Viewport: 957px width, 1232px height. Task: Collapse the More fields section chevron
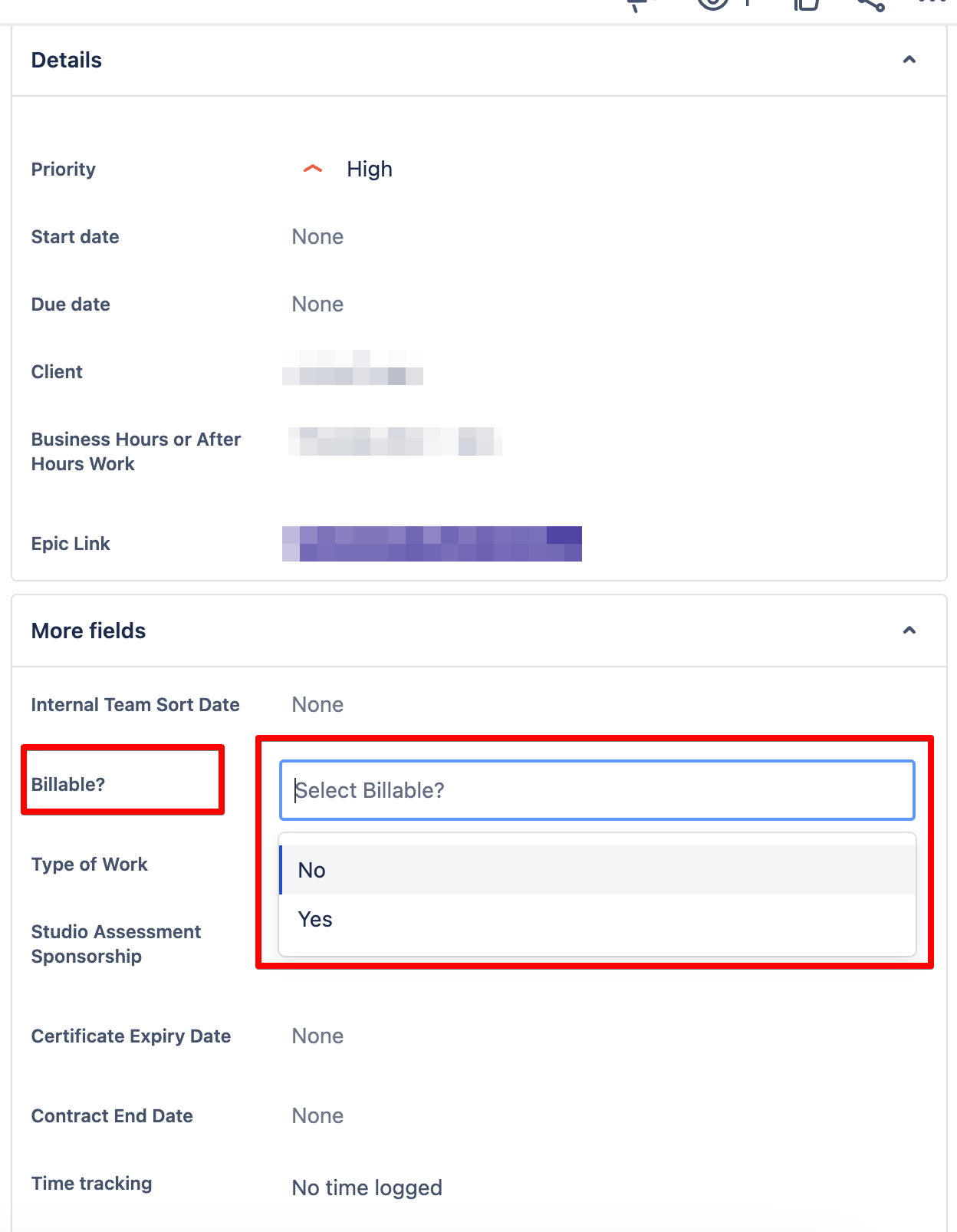point(909,631)
